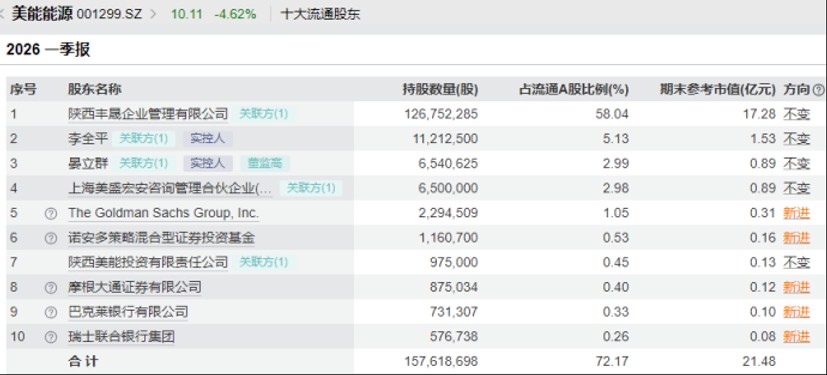Click holding value 2,294,509
The width and height of the screenshot is (827, 375).
point(448,213)
